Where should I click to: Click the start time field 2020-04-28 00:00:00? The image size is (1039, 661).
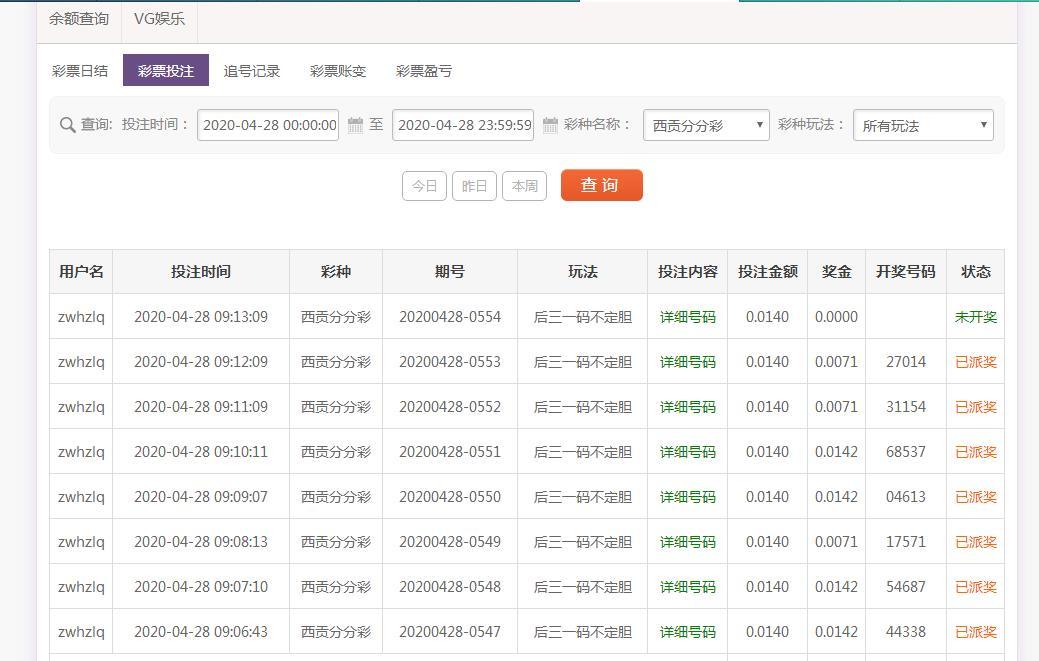269,125
